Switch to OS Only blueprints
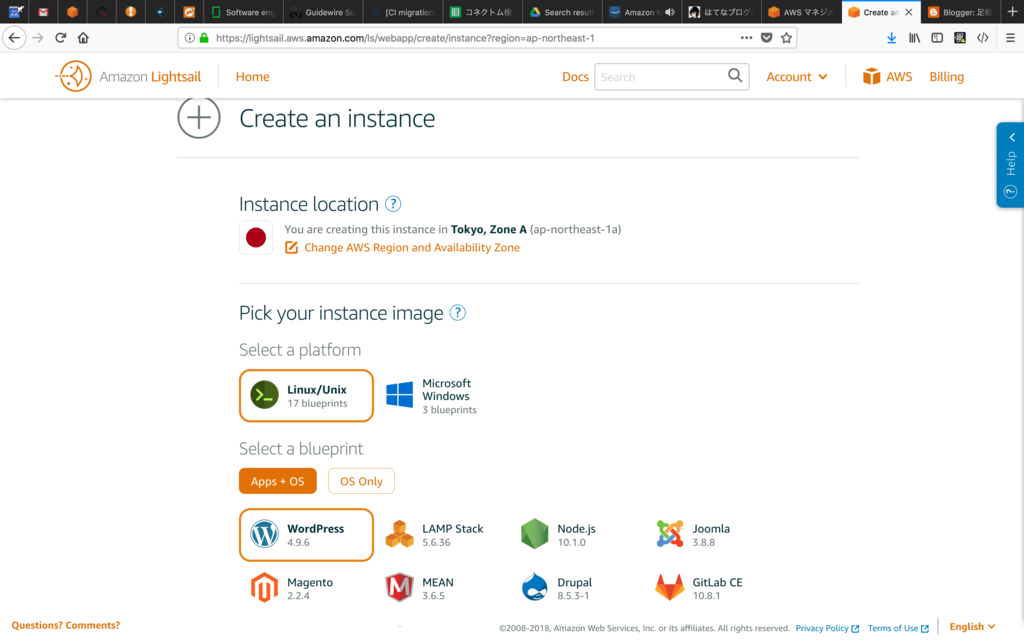Viewport: 1024px width, 640px height. pos(361,481)
